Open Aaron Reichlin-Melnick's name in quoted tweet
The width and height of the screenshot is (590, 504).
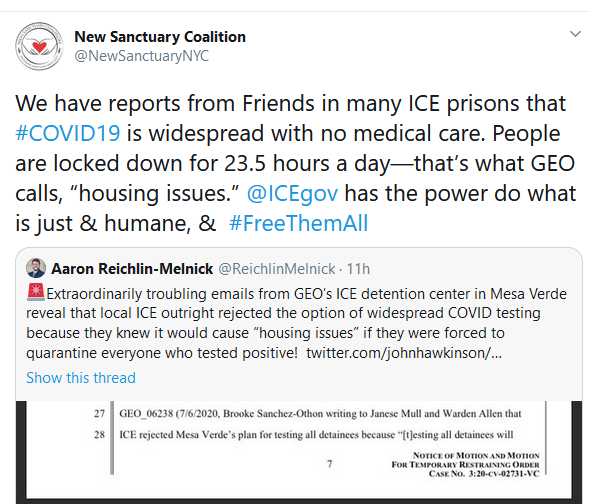(132, 269)
